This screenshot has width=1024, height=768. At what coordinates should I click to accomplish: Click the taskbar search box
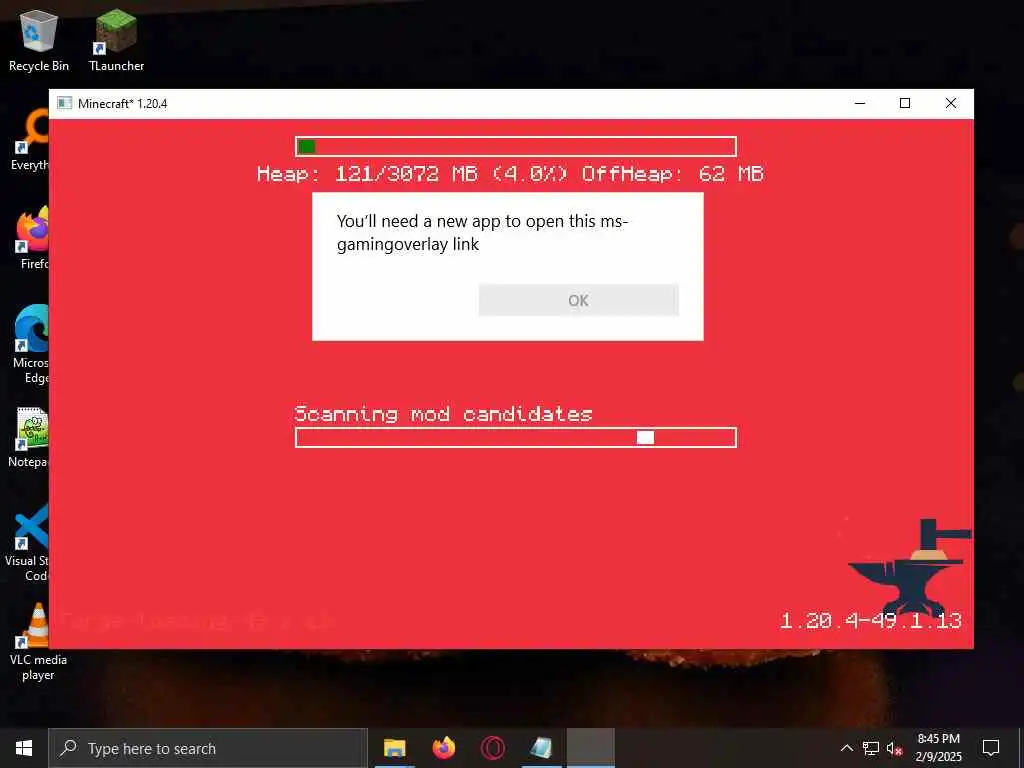(x=208, y=748)
